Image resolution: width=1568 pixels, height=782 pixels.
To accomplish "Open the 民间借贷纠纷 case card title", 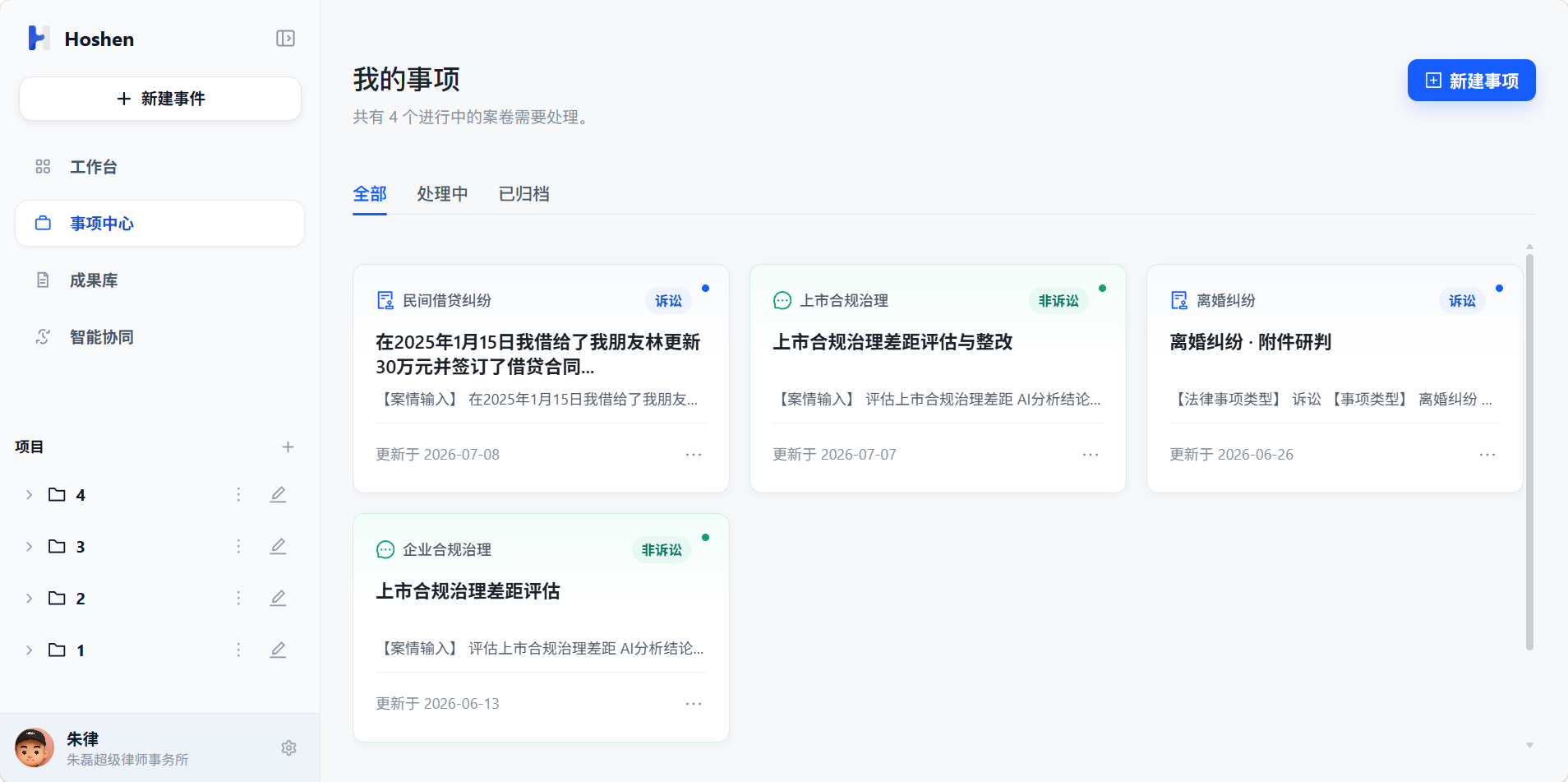I will (538, 354).
